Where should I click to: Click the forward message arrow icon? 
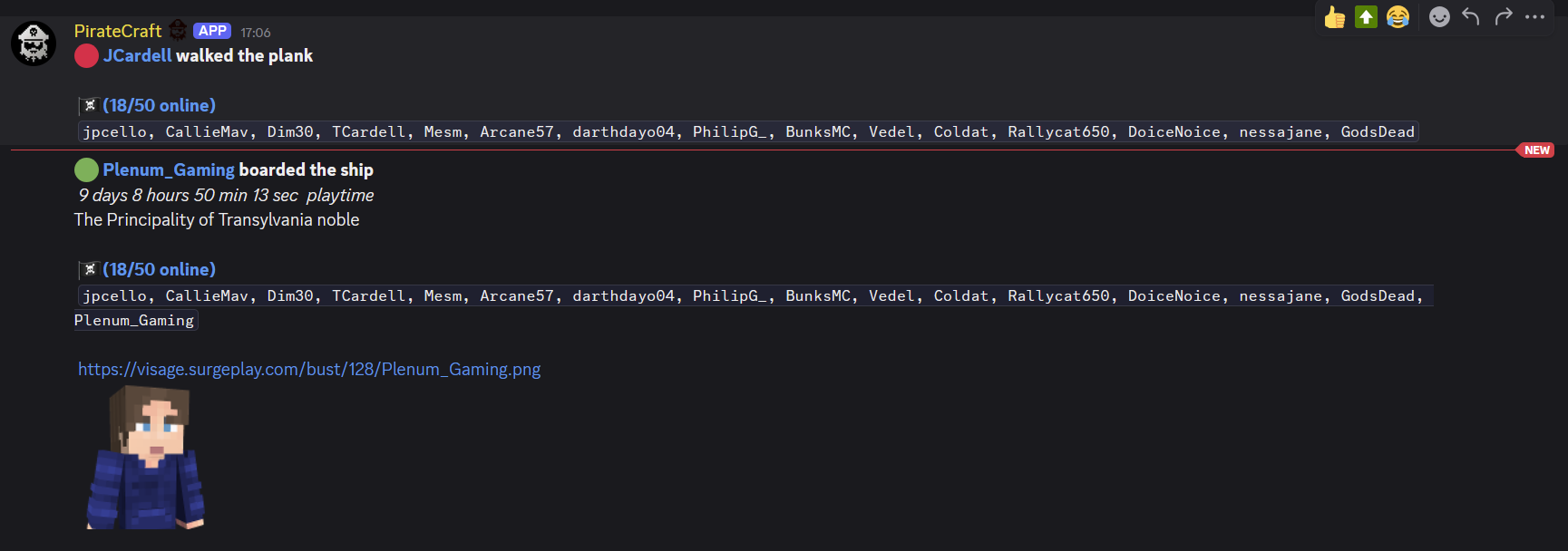(x=1504, y=17)
